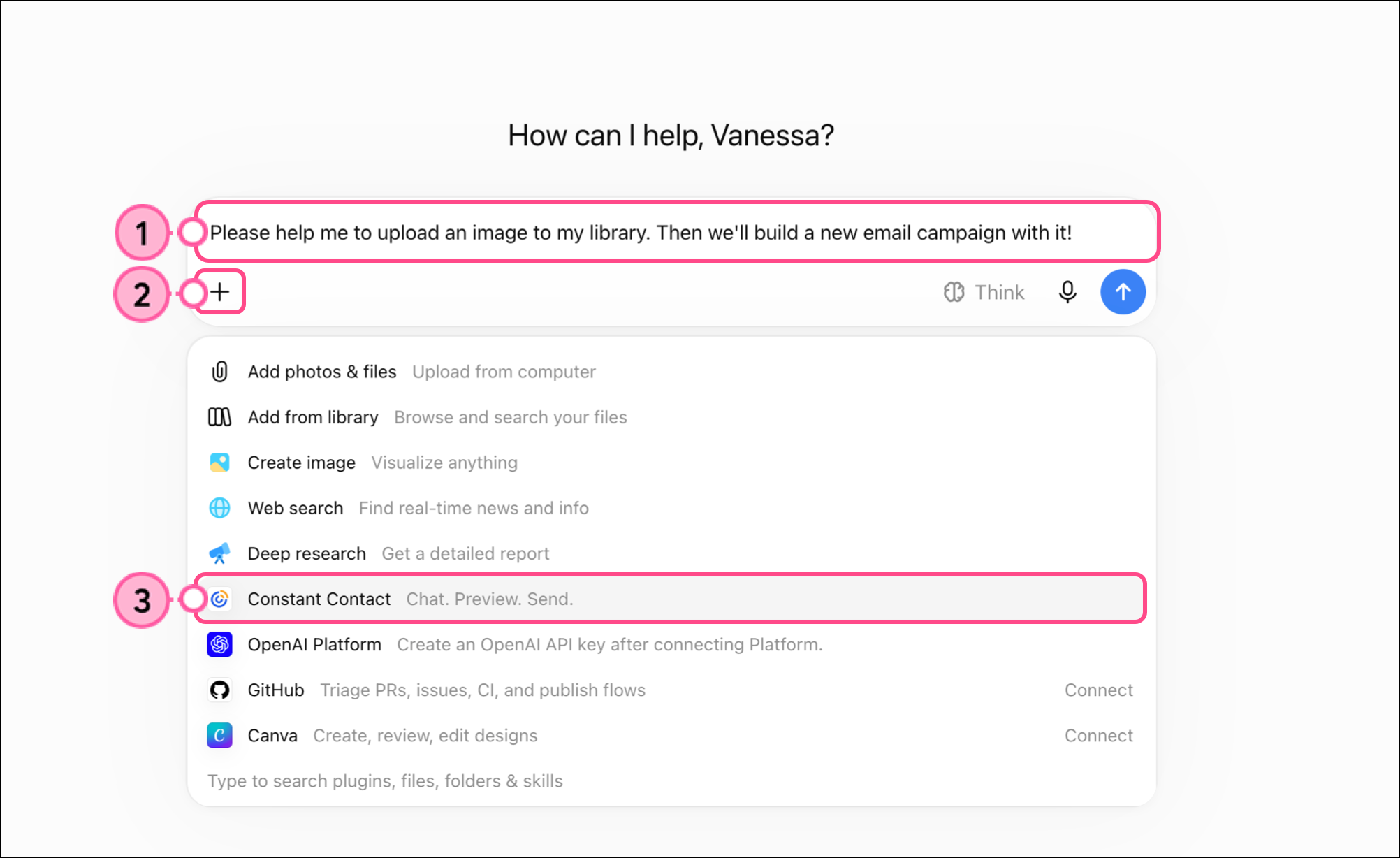1400x858 pixels.
Task: Select Create image from the menu
Action: coord(671,463)
